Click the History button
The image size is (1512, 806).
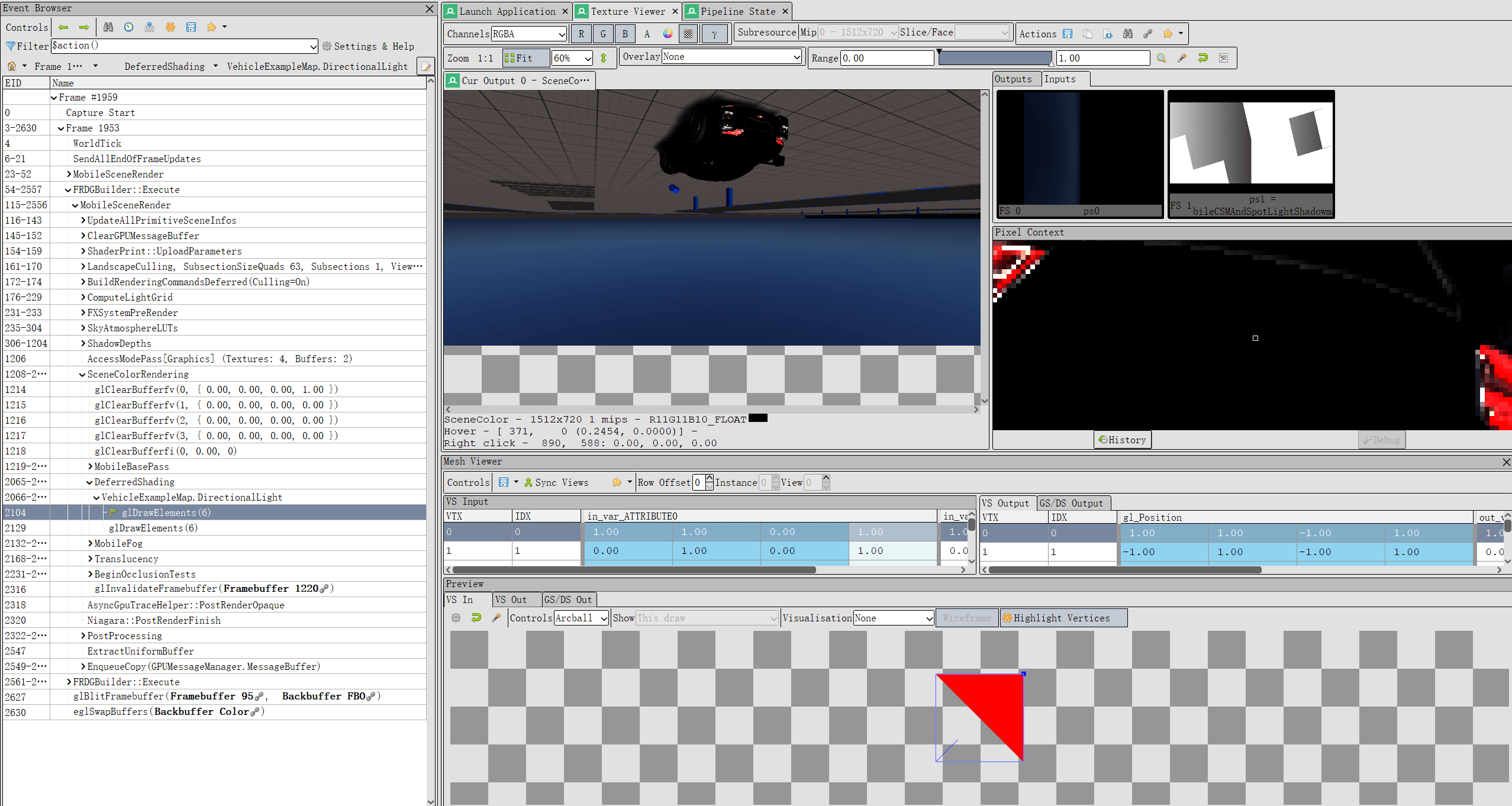click(x=1122, y=440)
